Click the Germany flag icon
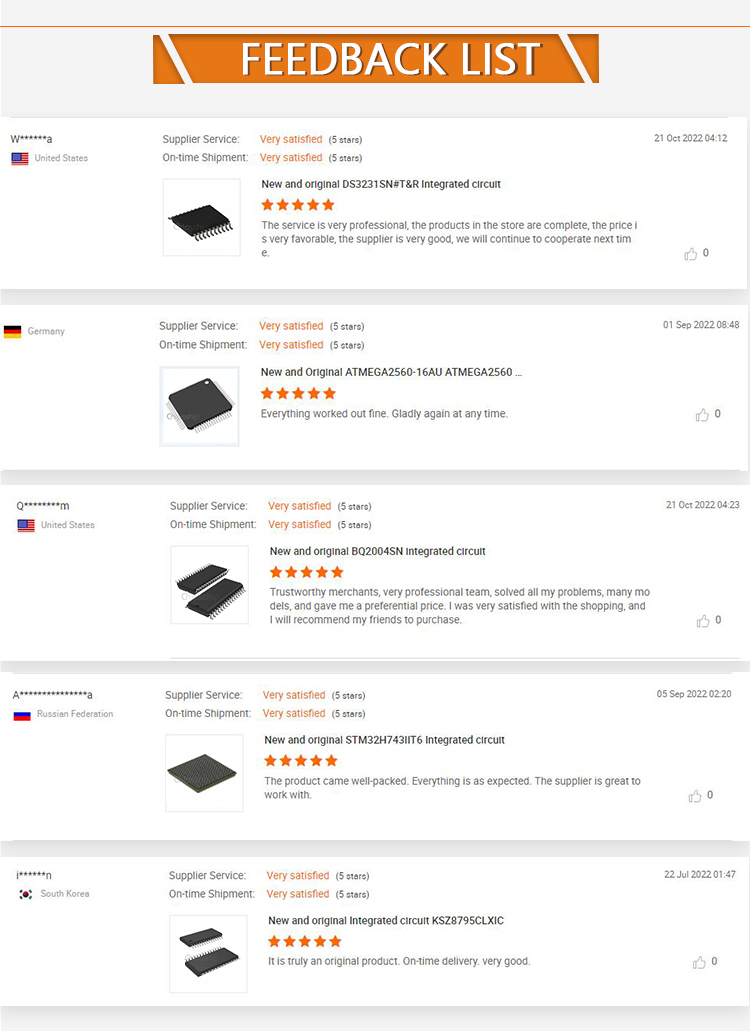This screenshot has height=1034, width=750. pyautogui.click(x=12, y=331)
